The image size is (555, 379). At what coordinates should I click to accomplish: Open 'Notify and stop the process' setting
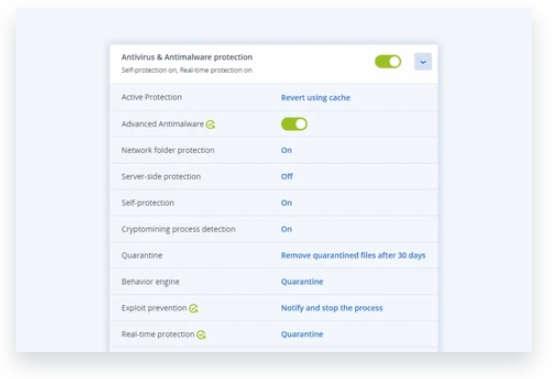point(332,308)
